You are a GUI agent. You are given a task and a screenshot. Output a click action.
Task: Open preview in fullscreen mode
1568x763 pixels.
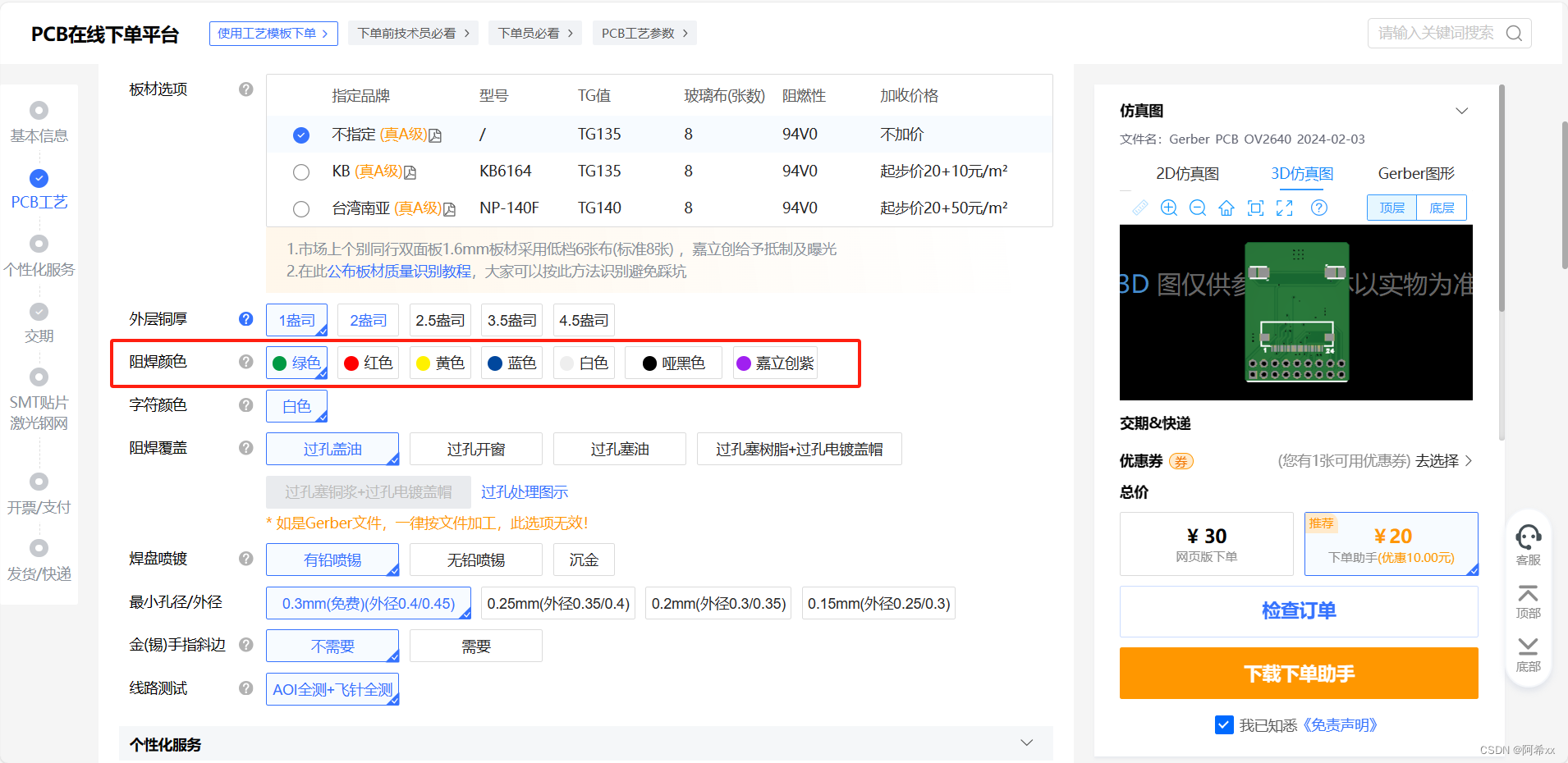pyautogui.click(x=1285, y=208)
